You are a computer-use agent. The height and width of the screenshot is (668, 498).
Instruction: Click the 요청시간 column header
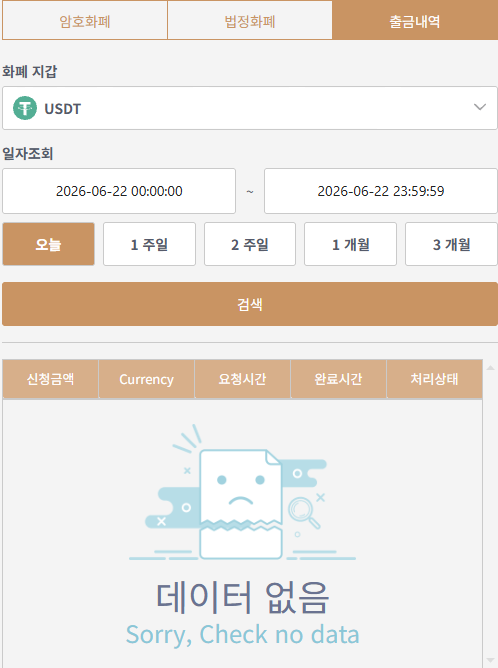point(242,379)
